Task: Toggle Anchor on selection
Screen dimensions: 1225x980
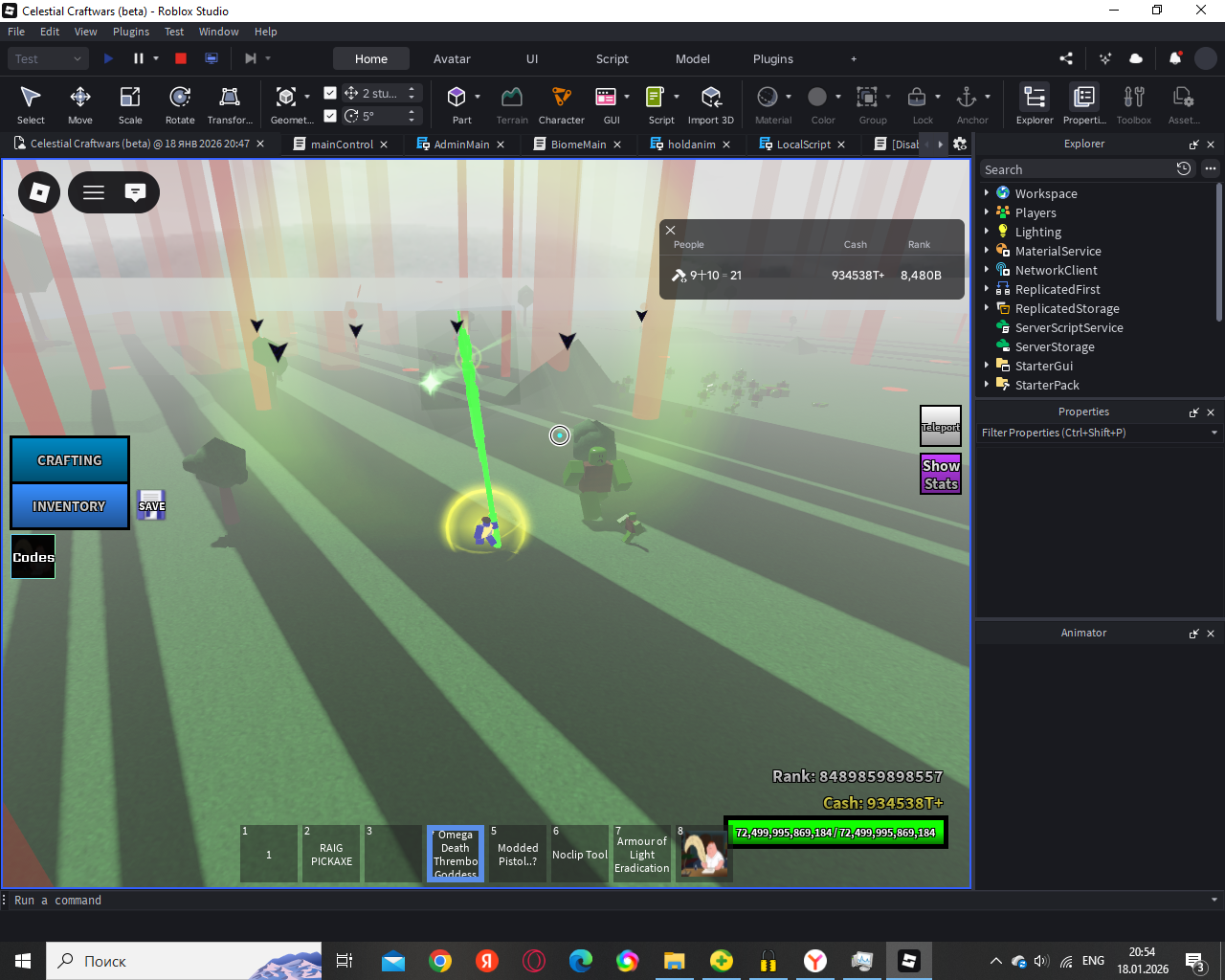Action: 967,98
